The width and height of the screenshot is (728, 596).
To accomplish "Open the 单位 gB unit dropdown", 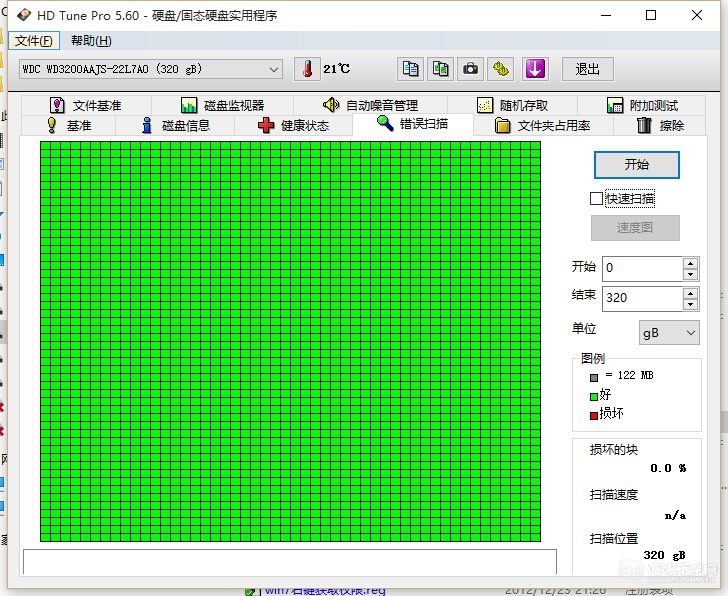I will (x=669, y=333).
